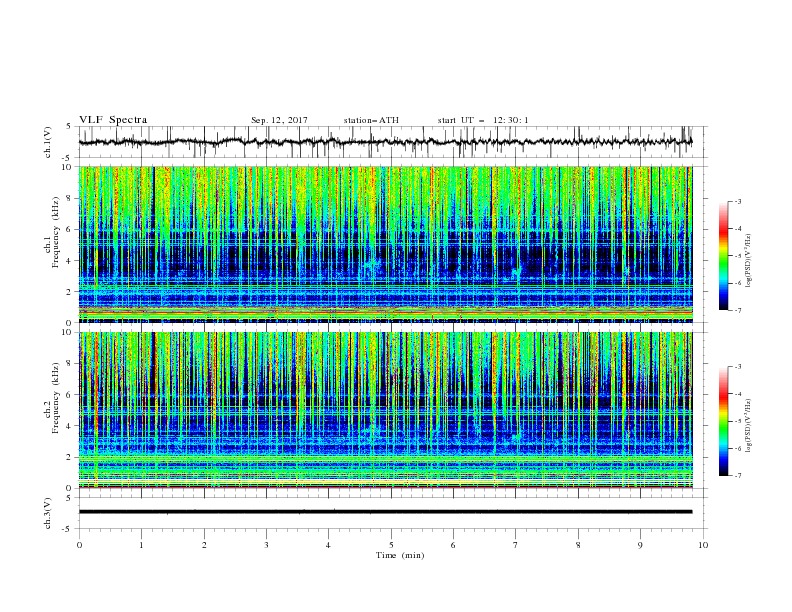Screen dimensions: 792x612
Task: Click time axis tick label "10"
Action: [x=703, y=545]
